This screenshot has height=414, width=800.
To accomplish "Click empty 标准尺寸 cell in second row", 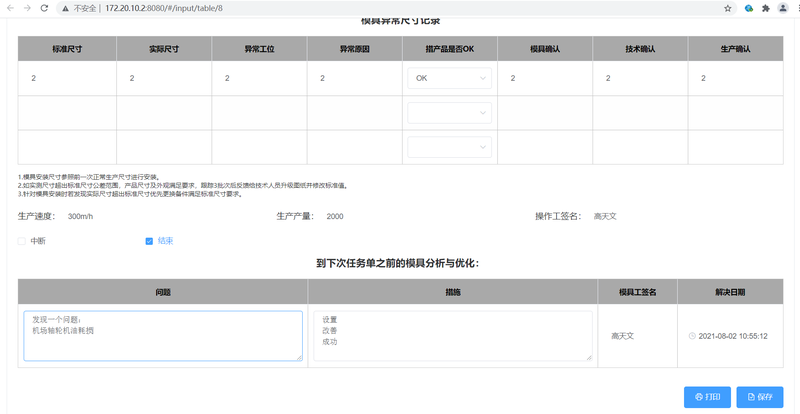I will (67, 113).
